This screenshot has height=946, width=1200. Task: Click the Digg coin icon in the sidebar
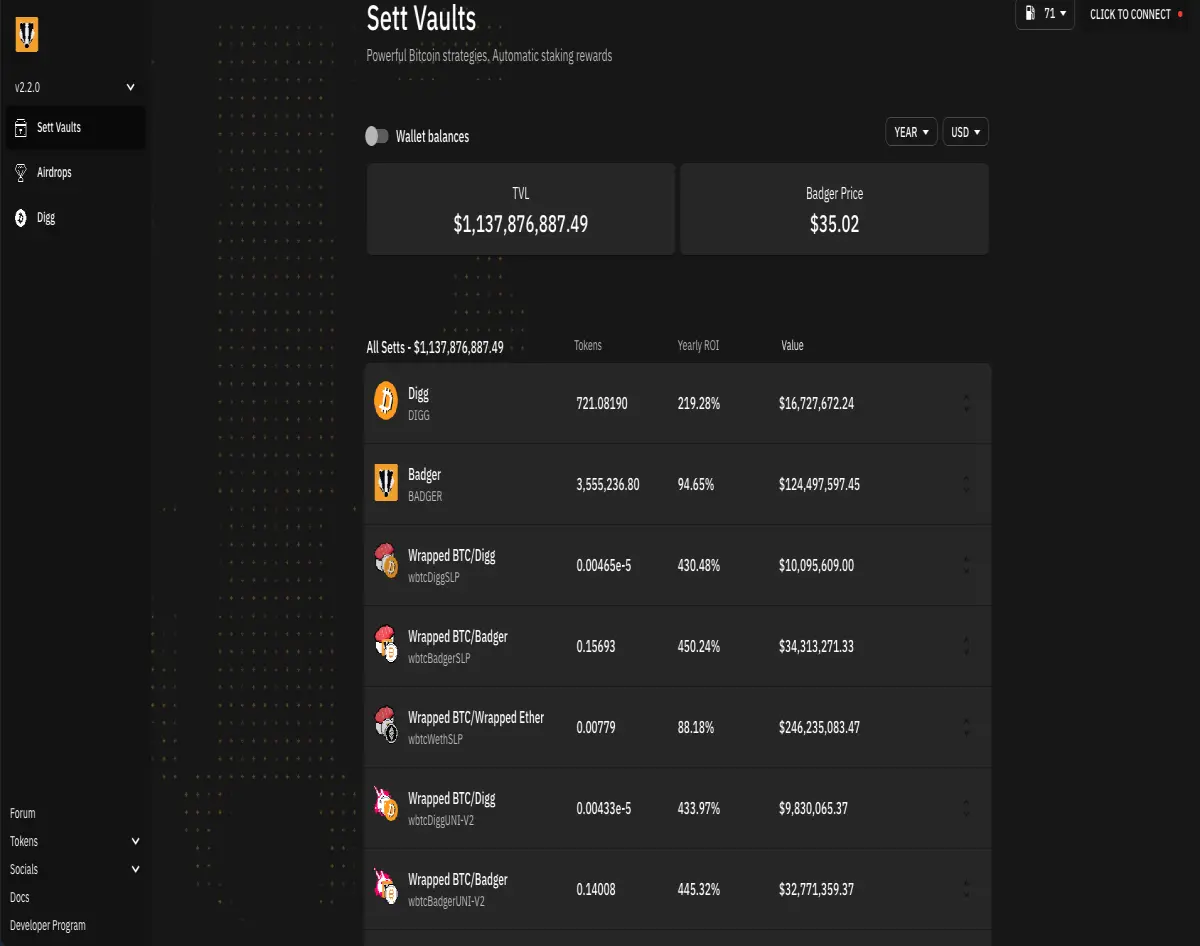[21, 218]
